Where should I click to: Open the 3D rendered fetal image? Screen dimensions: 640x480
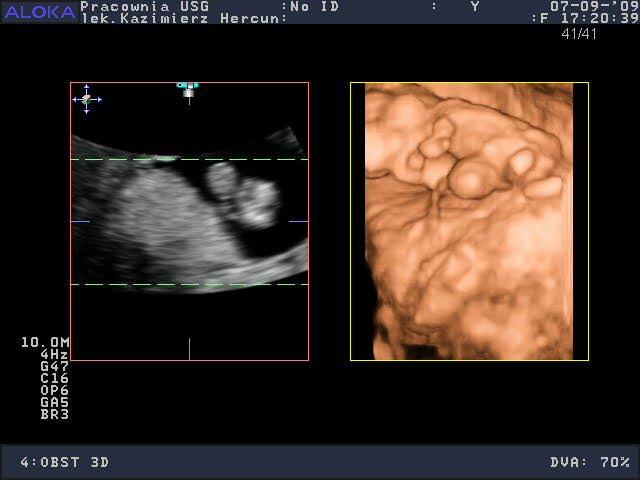[469, 221]
